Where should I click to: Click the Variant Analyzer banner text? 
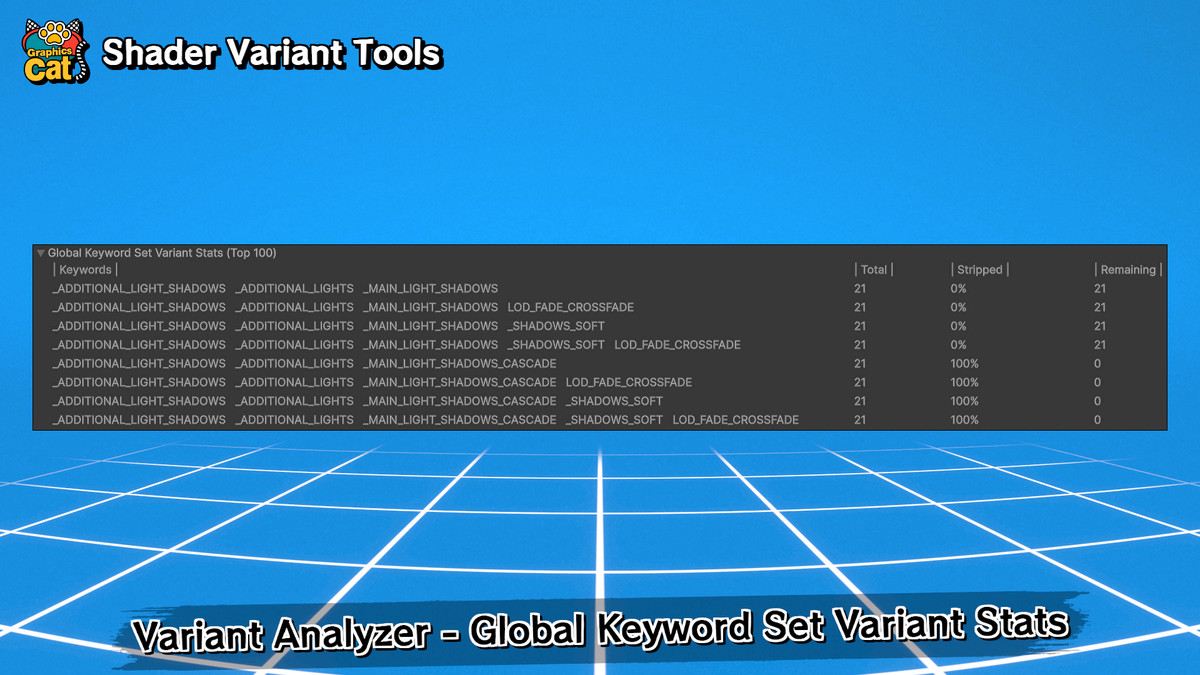point(600,628)
